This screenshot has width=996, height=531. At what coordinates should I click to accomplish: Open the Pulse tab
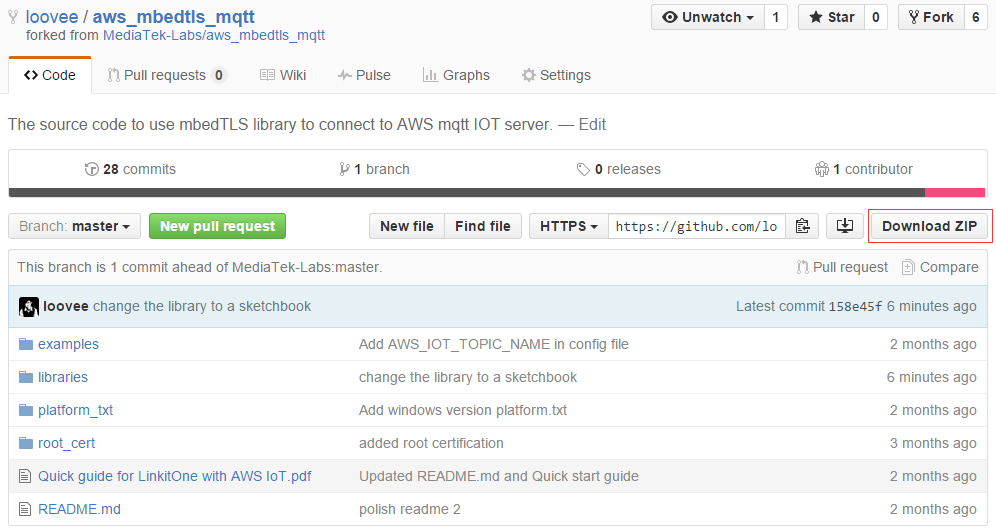pos(364,75)
